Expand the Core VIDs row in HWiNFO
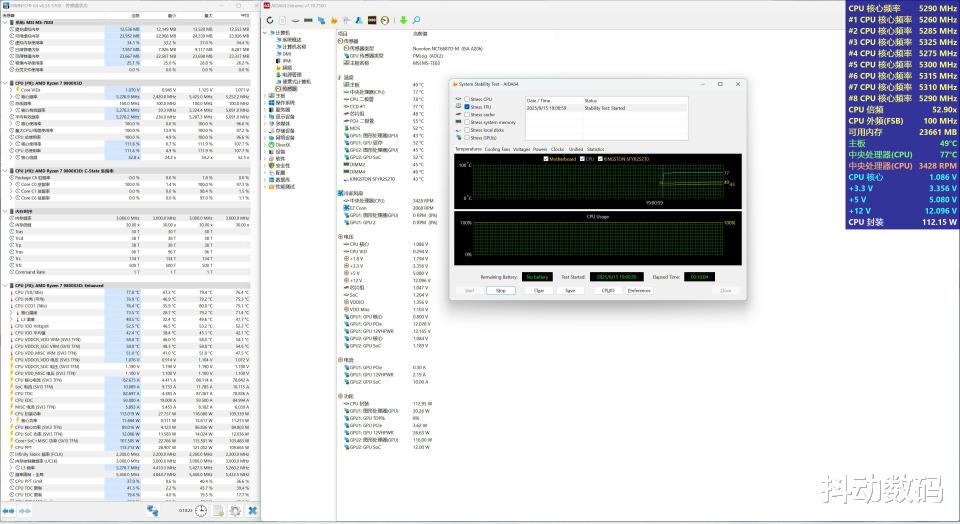The image size is (960, 524). (12, 89)
